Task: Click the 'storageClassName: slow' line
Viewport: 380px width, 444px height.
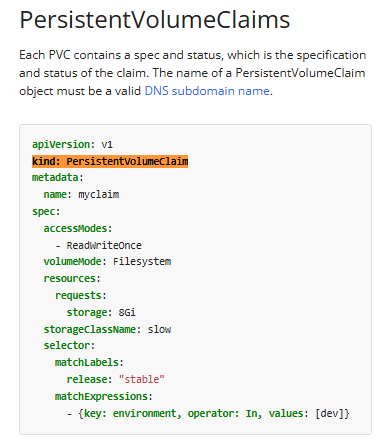Action: [107, 329]
